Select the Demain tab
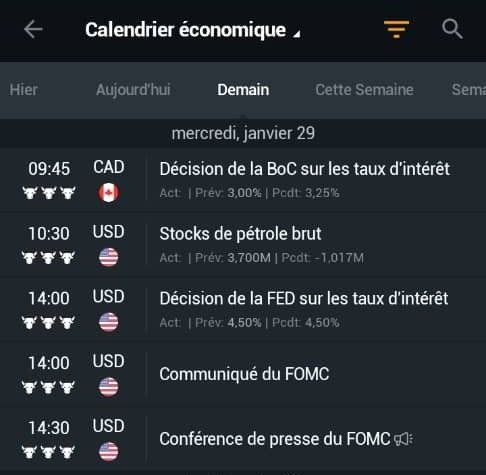The image size is (486, 475). pyautogui.click(x=243, y=90)
